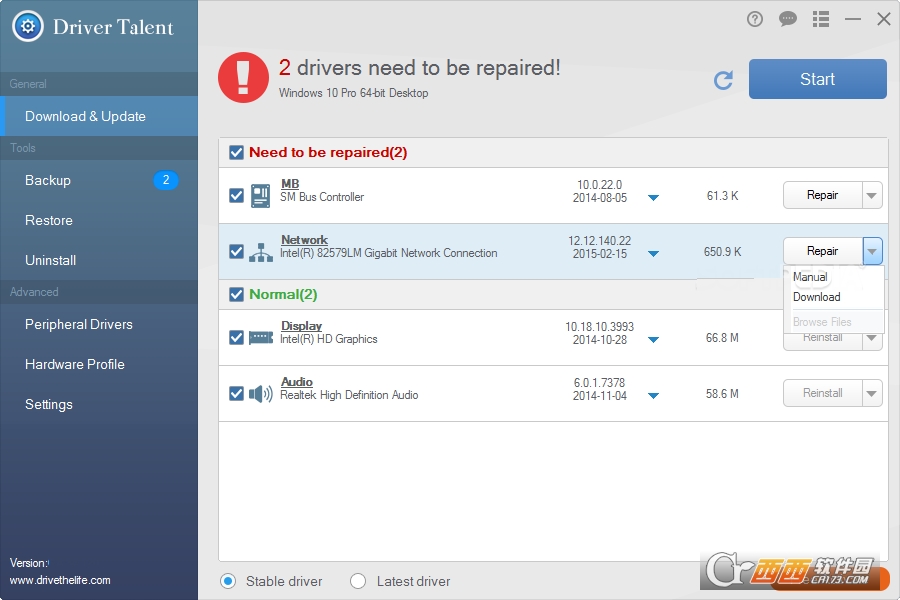Click the network icon of Intel 82579LM row
The image size is (900, 600).
pos(261,252)
